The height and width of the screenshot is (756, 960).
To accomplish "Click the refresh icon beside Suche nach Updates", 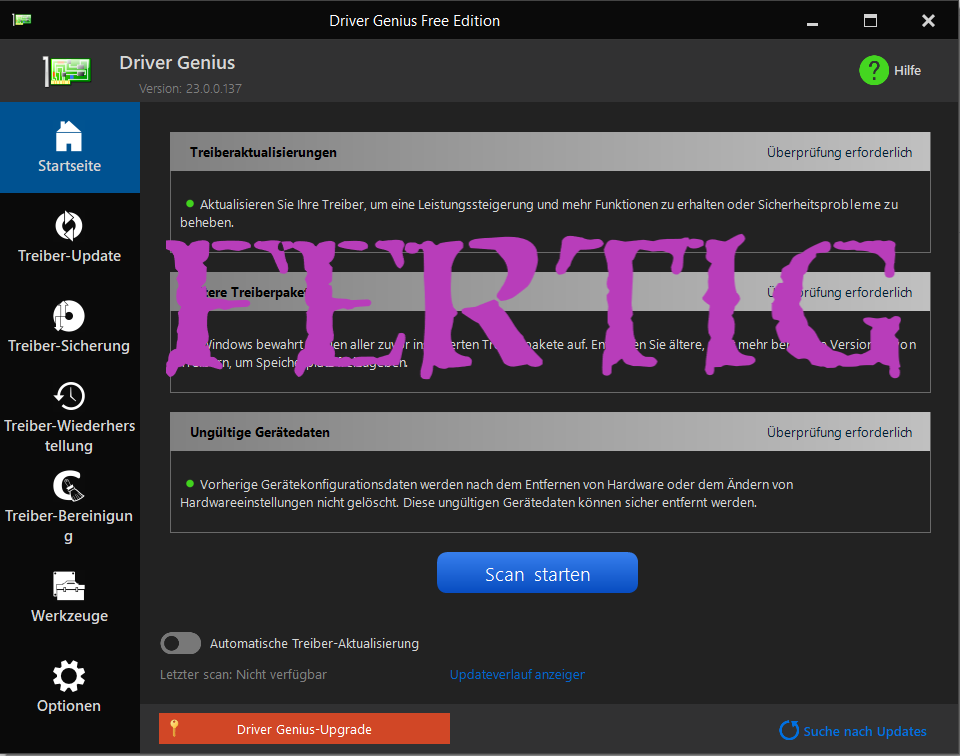I will tap(789, 731).
